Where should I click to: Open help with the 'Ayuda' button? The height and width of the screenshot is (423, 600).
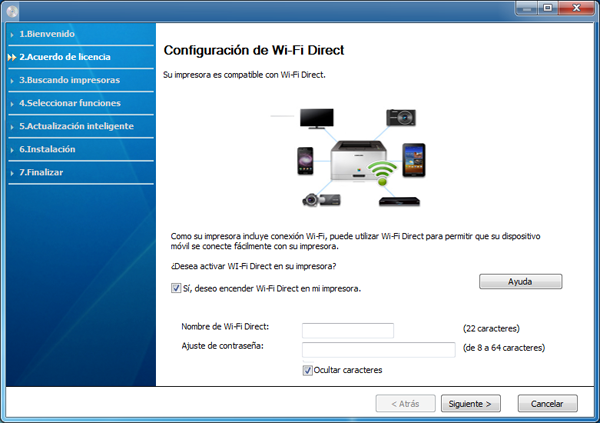[x=520, y=282]
